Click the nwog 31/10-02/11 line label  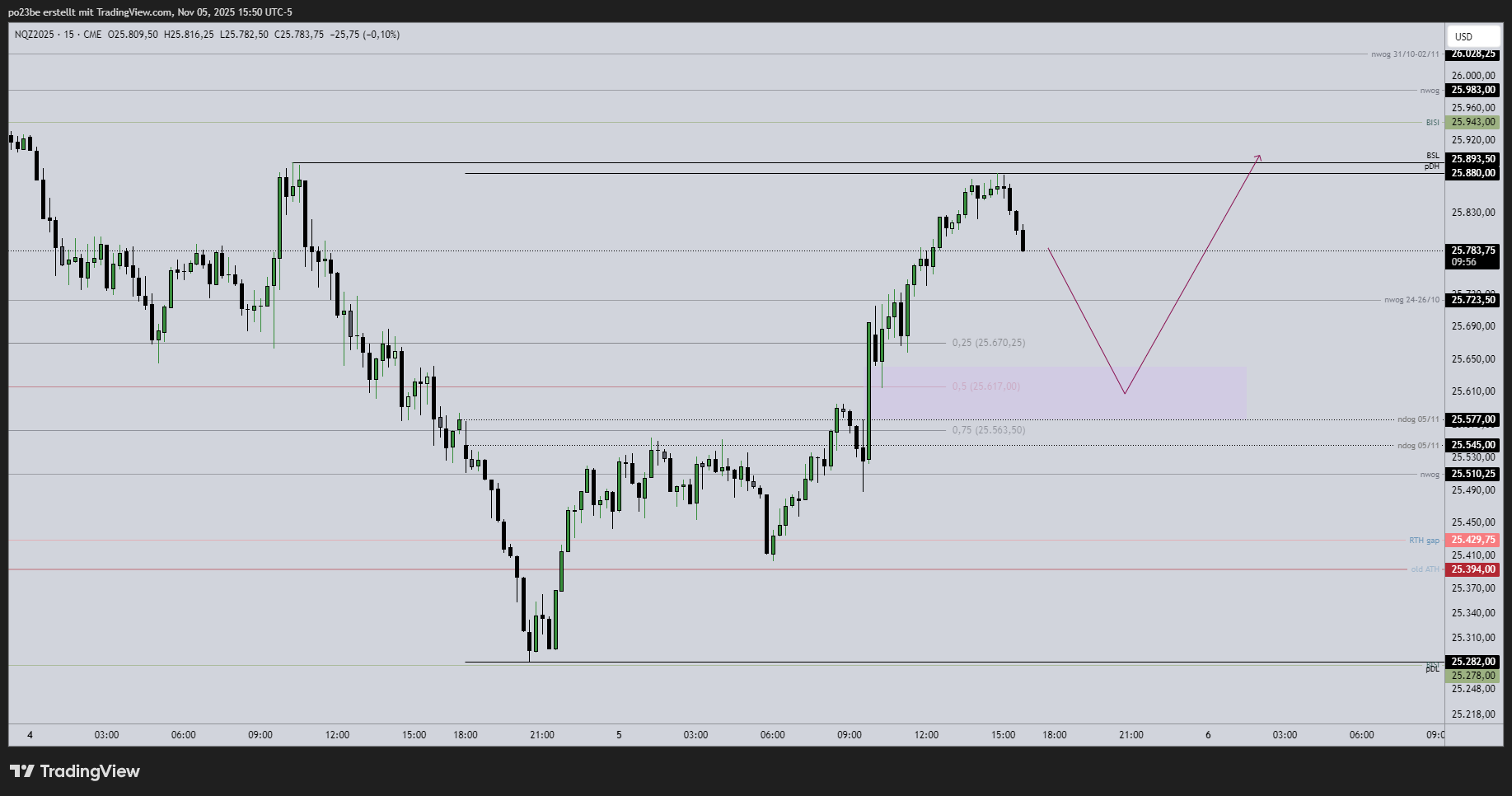click(x=1405, y=54)
